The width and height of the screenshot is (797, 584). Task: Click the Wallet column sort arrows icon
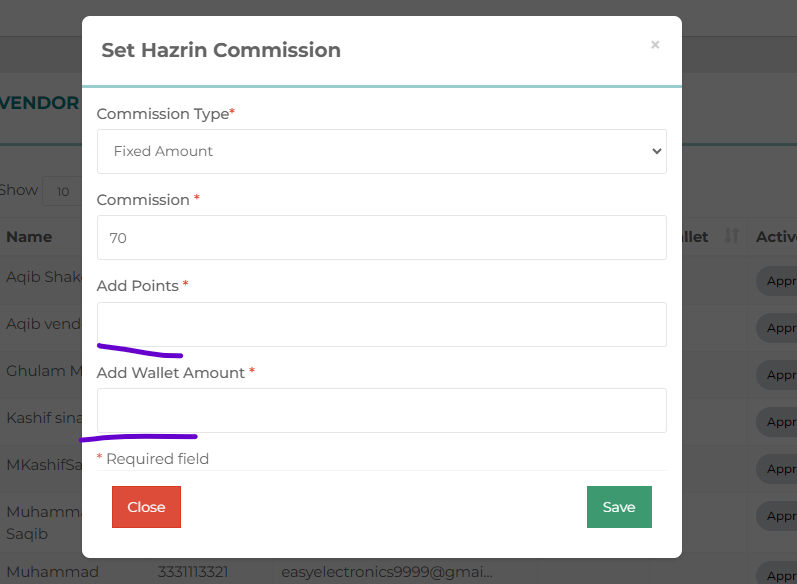coord(731,237)
